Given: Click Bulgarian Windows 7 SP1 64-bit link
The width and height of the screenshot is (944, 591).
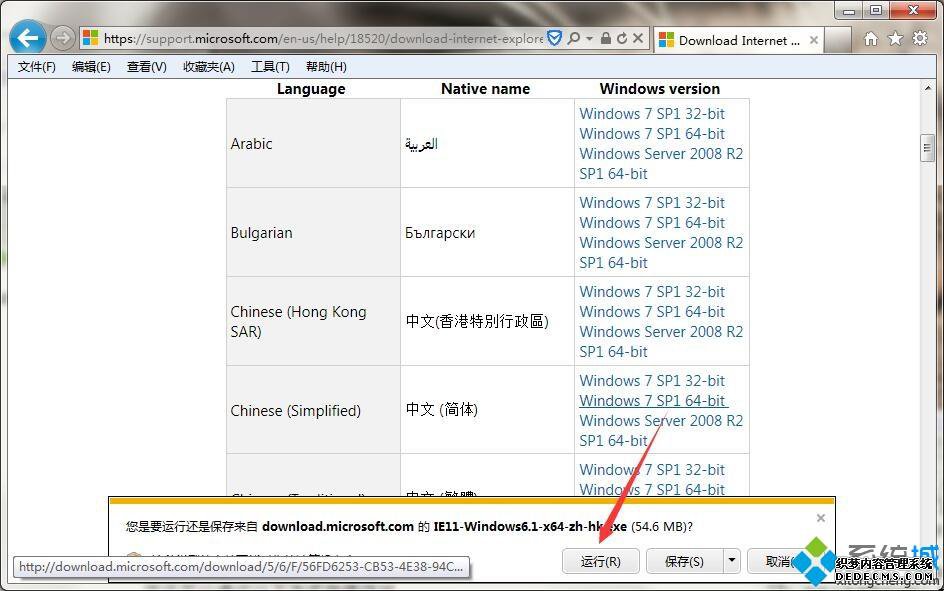Looking at the screenshot, I should click(x=652, y=223).
